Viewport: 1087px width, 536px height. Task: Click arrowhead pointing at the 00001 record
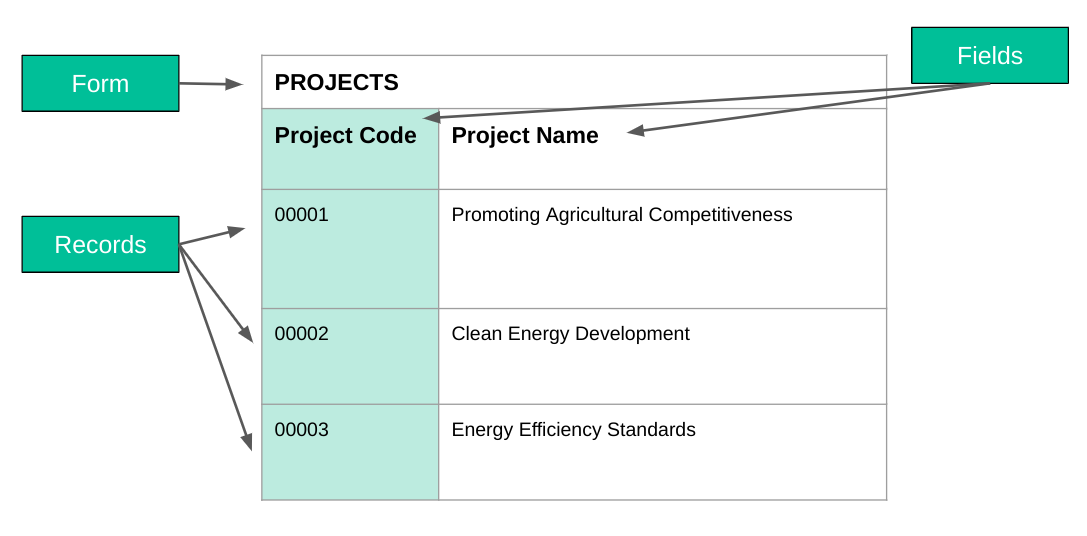(x=236, y=231)
